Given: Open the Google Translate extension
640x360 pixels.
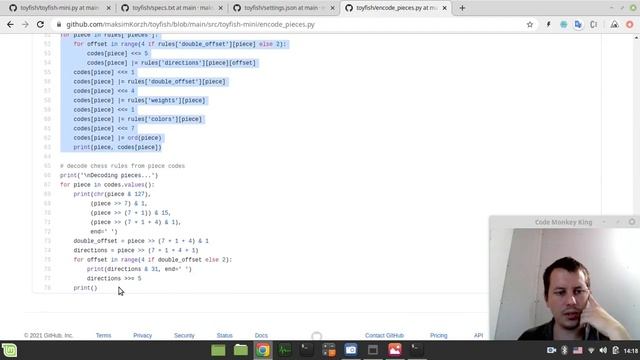Looking at the screenshot, I should coord(578,24).
